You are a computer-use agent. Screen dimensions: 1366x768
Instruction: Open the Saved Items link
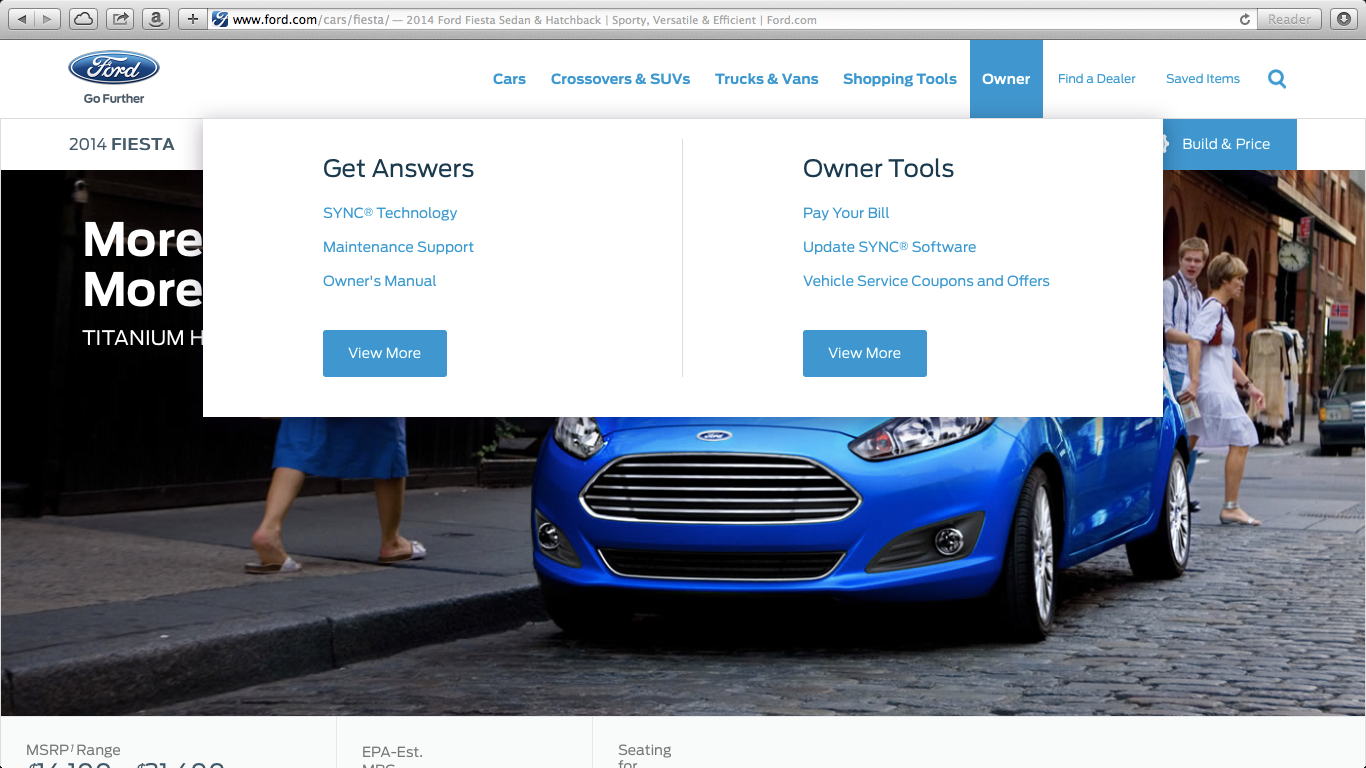(x=1203, y=79)
